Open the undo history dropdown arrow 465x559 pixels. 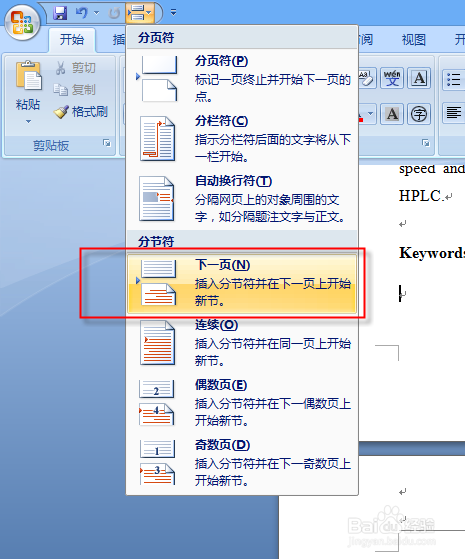point(96,13)
